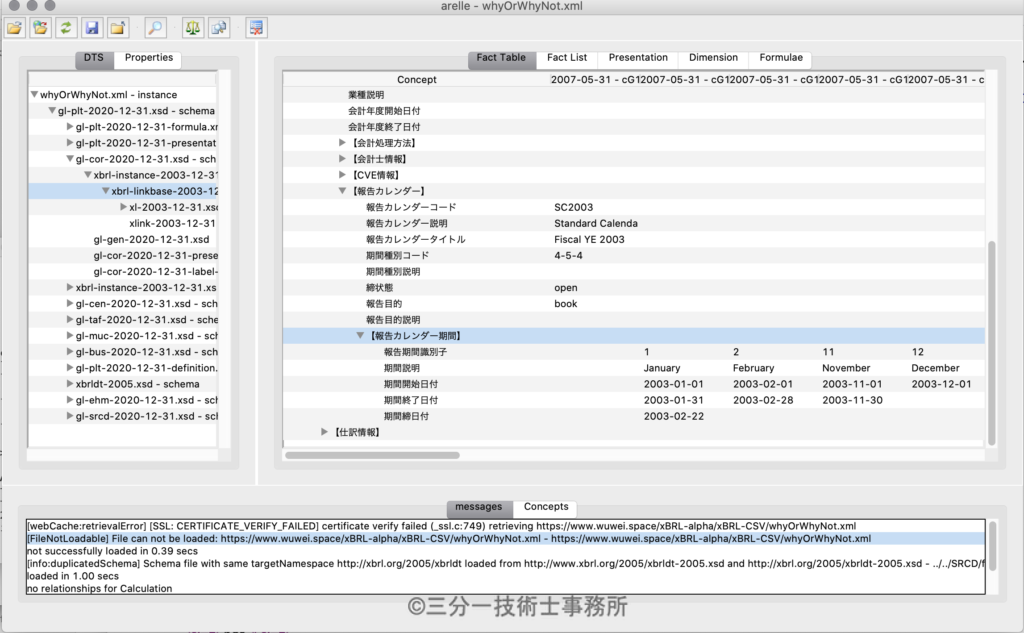Run Validate using the scales icon

tap(193, 28)
